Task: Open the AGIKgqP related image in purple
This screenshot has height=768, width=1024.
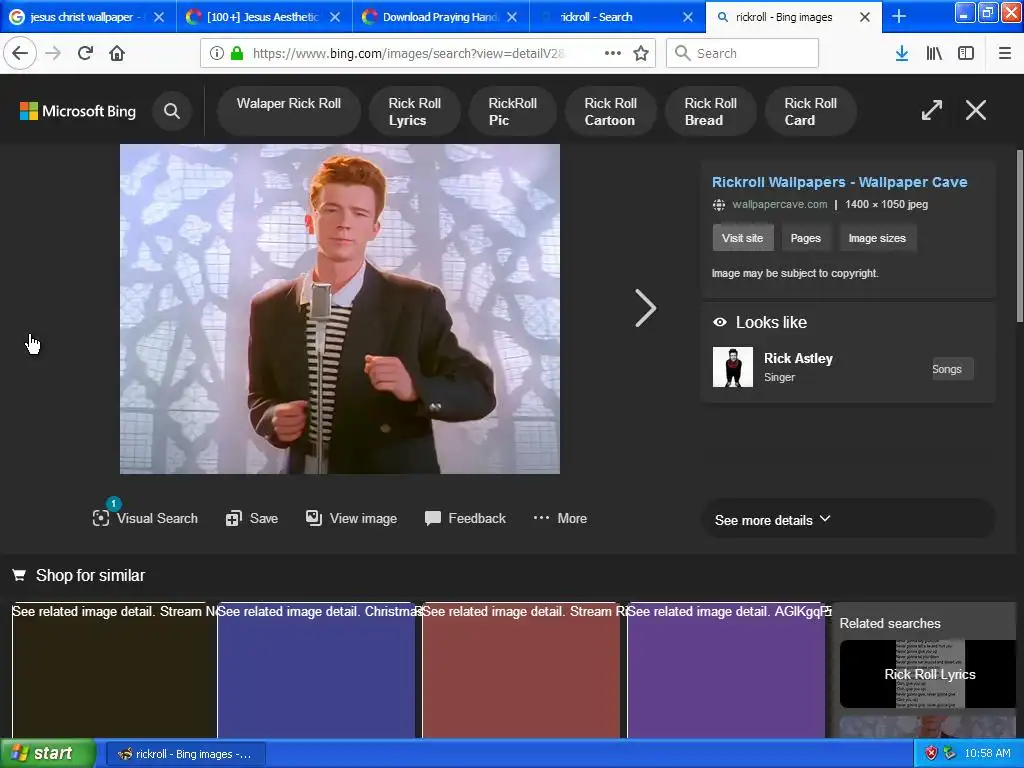Action: (x=726, y=671)
